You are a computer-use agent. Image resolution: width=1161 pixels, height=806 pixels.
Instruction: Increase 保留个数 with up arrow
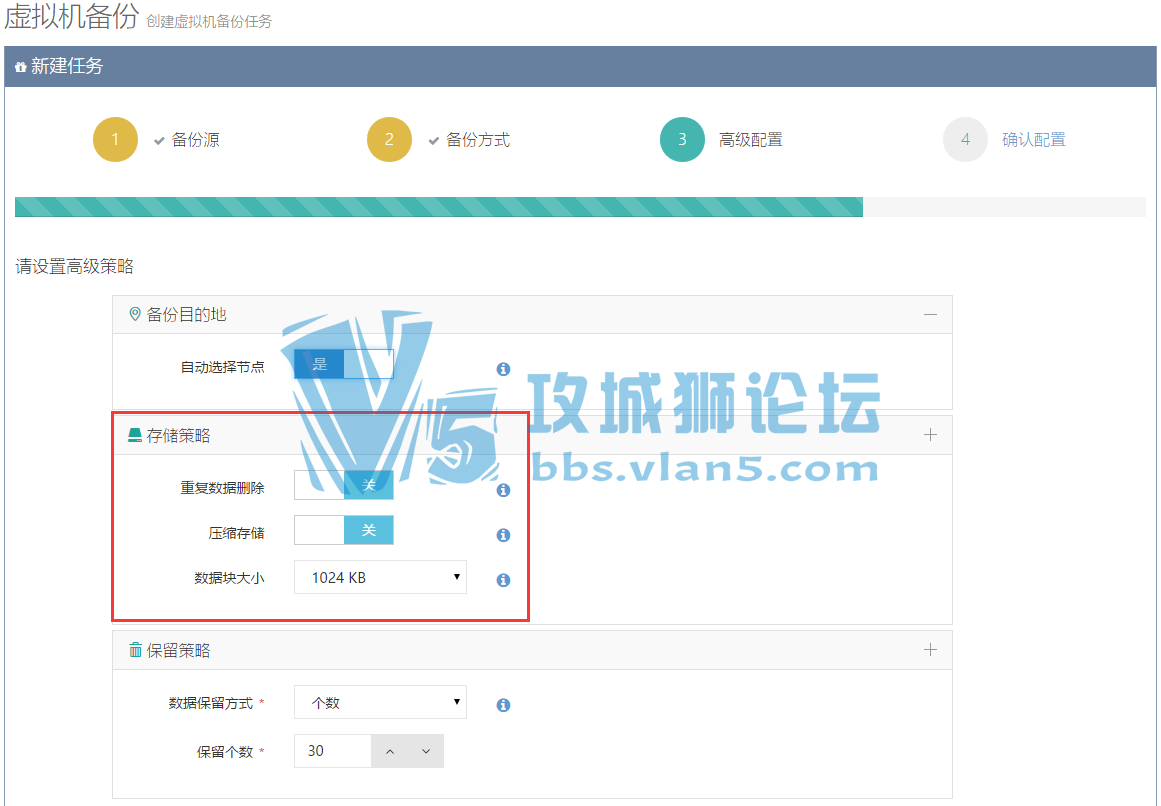(x=390, y=751)
